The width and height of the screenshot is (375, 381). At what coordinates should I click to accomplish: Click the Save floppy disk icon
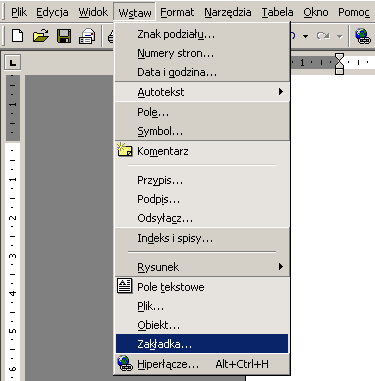(64, 36)
